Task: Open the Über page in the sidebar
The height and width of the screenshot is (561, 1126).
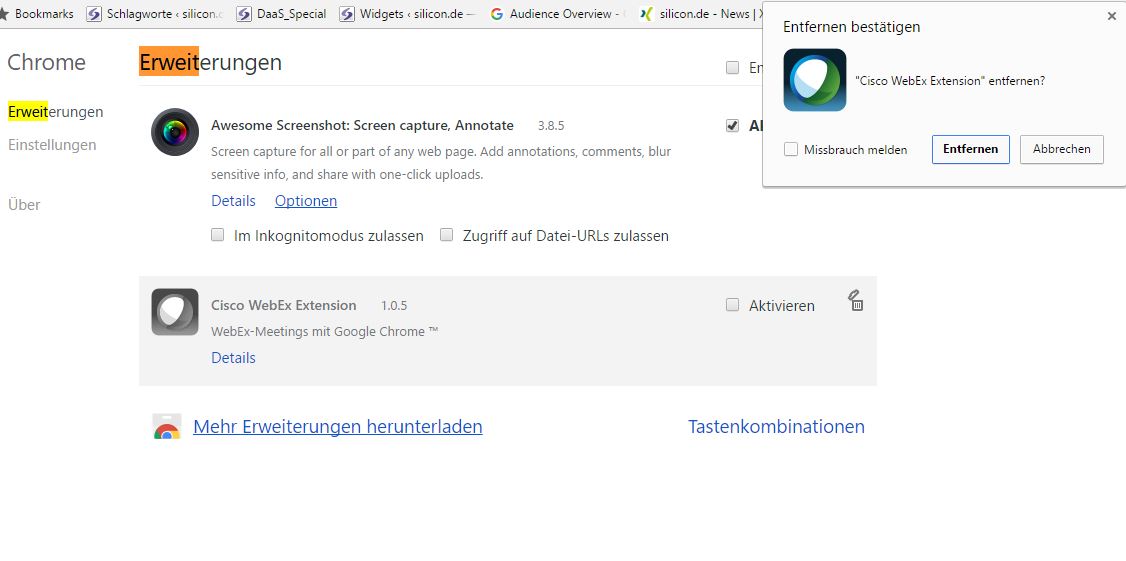Action: pyautogui.click(x=24, y=205)
